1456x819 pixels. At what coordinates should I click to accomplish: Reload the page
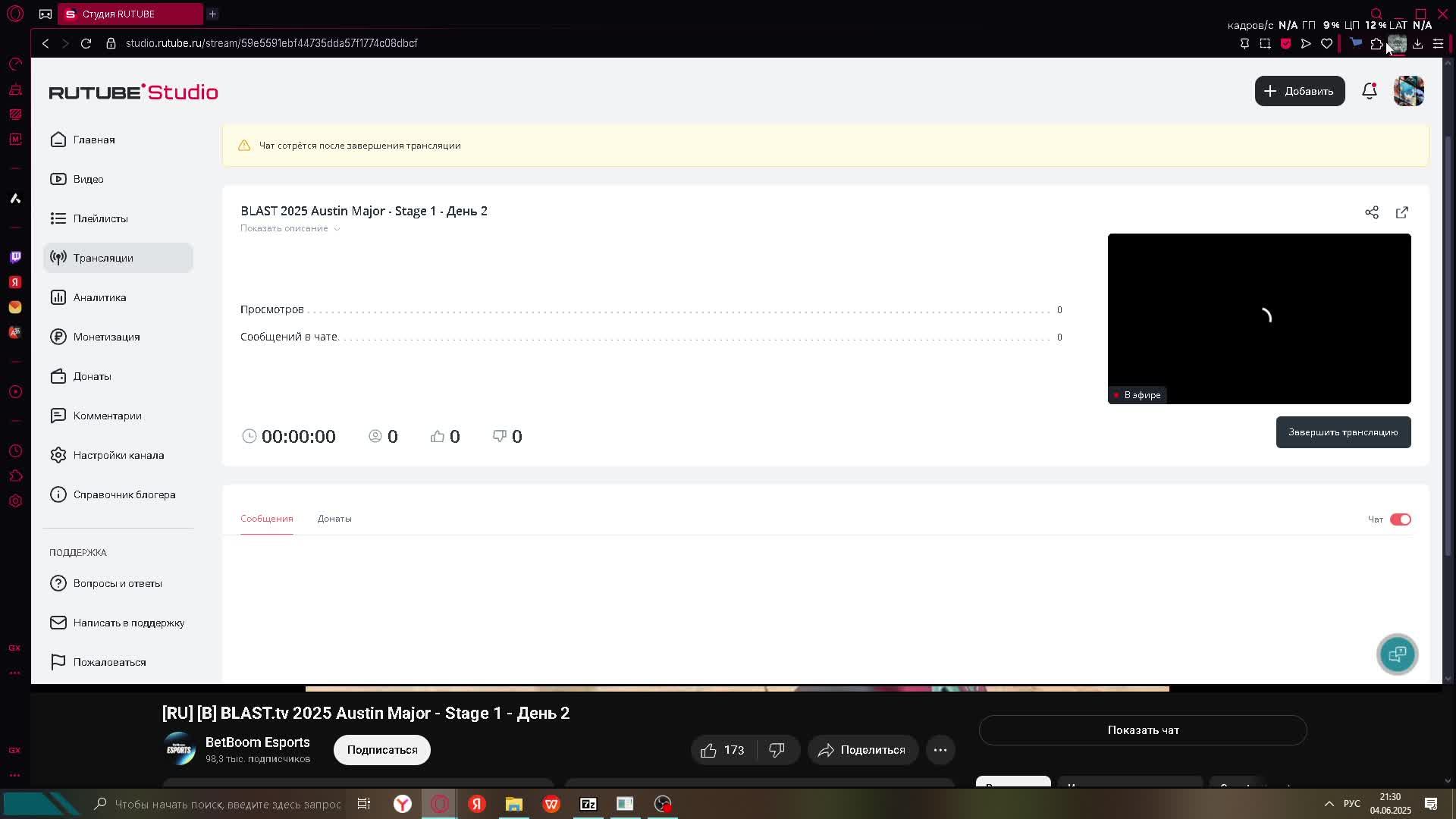pos(86,43)
